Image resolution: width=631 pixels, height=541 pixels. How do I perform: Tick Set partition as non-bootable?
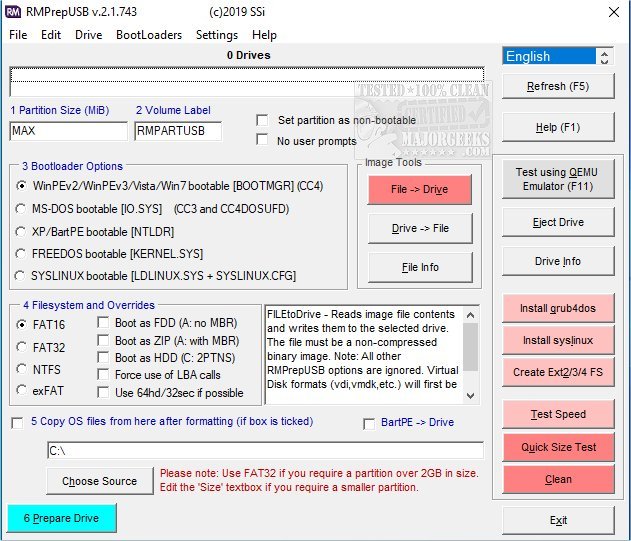point(262,120)
